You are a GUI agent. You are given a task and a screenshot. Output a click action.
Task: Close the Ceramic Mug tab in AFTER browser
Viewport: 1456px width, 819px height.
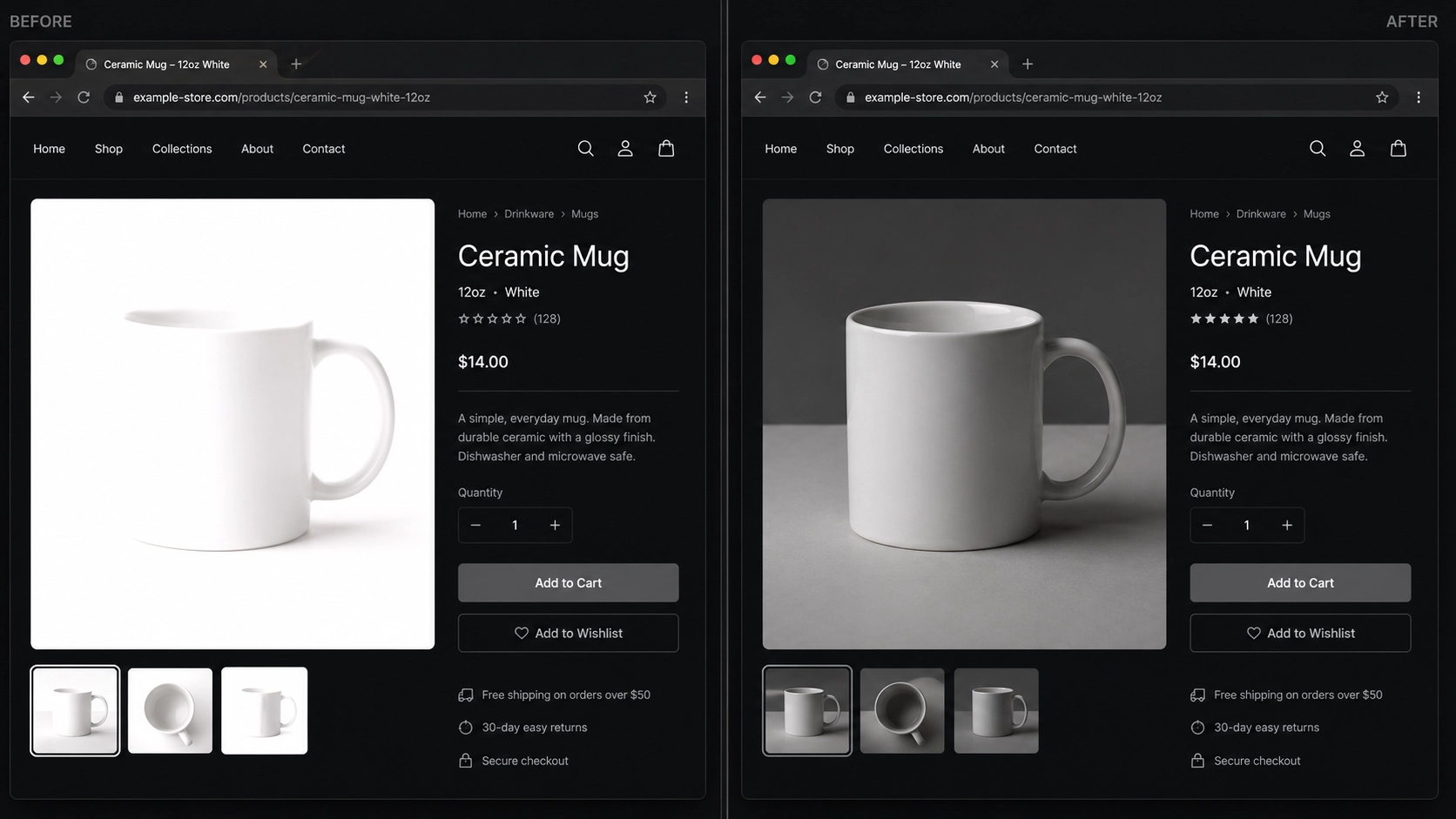[x=994, y=64]
